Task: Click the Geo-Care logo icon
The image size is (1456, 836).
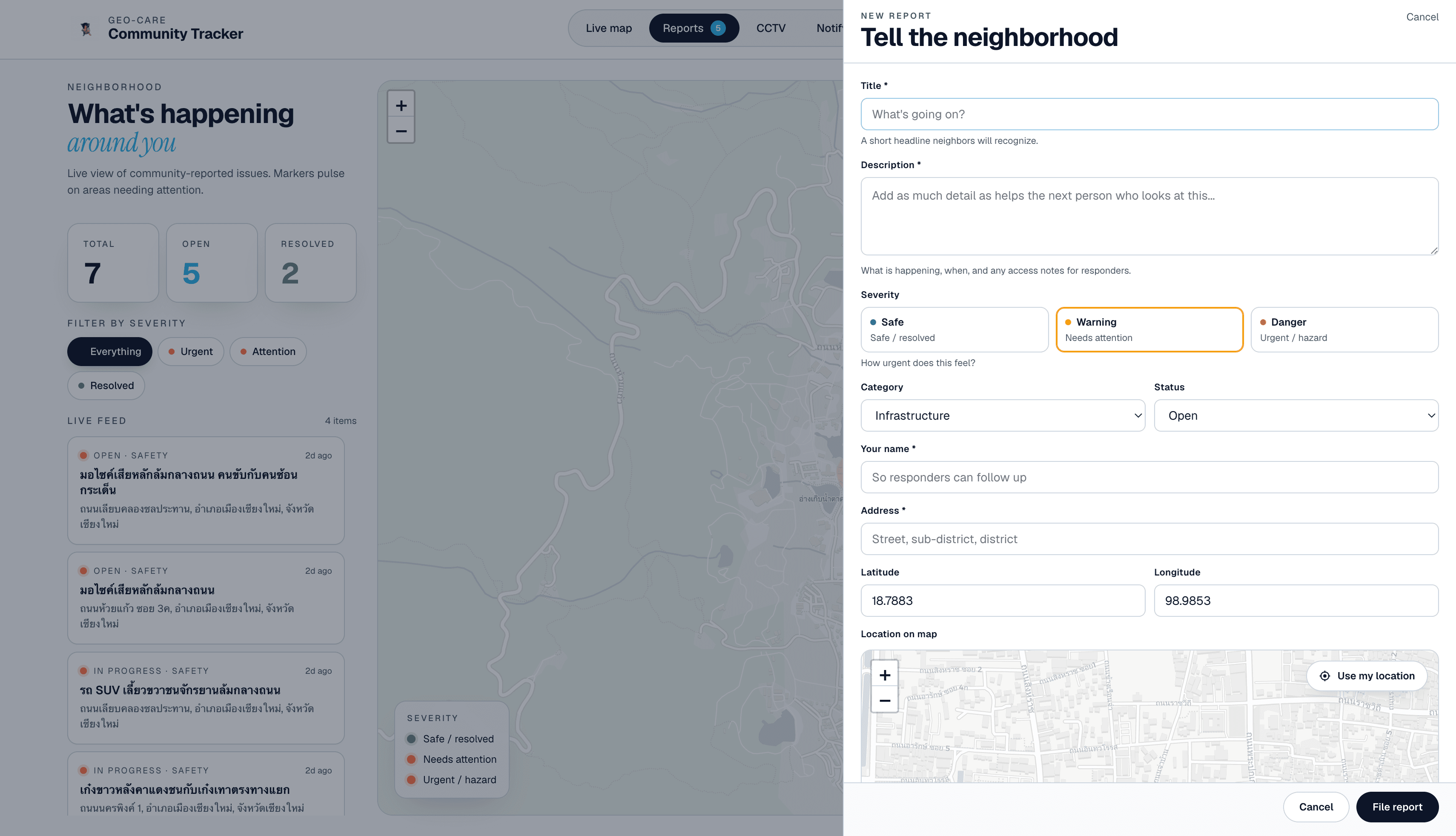Action: 86,29
